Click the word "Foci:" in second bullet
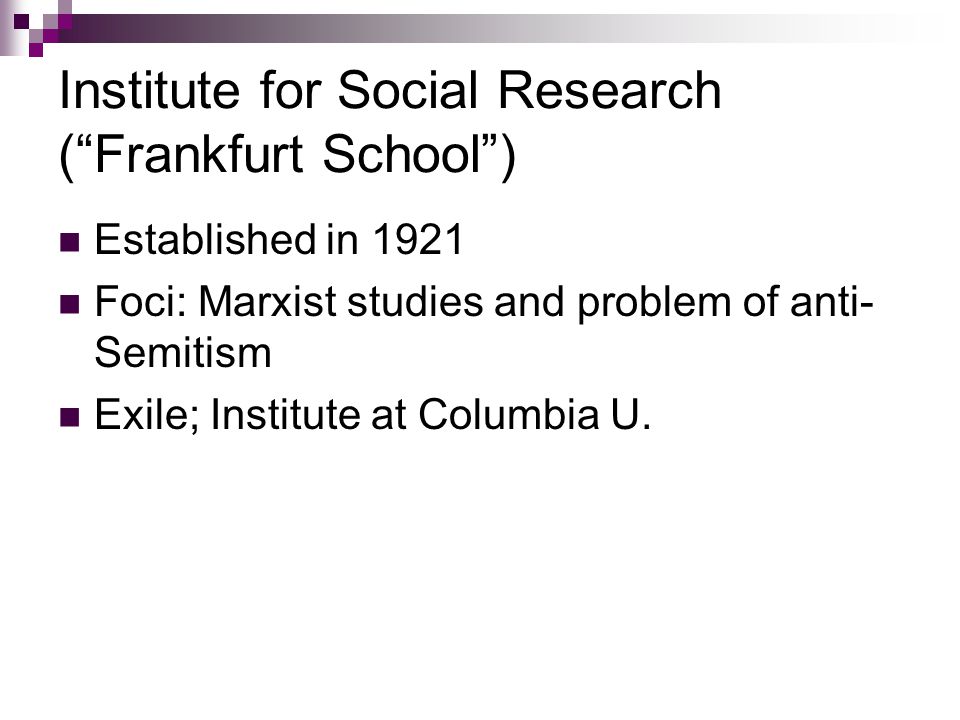The width and height of the screenshot is (960, 720). click(140, 302)
